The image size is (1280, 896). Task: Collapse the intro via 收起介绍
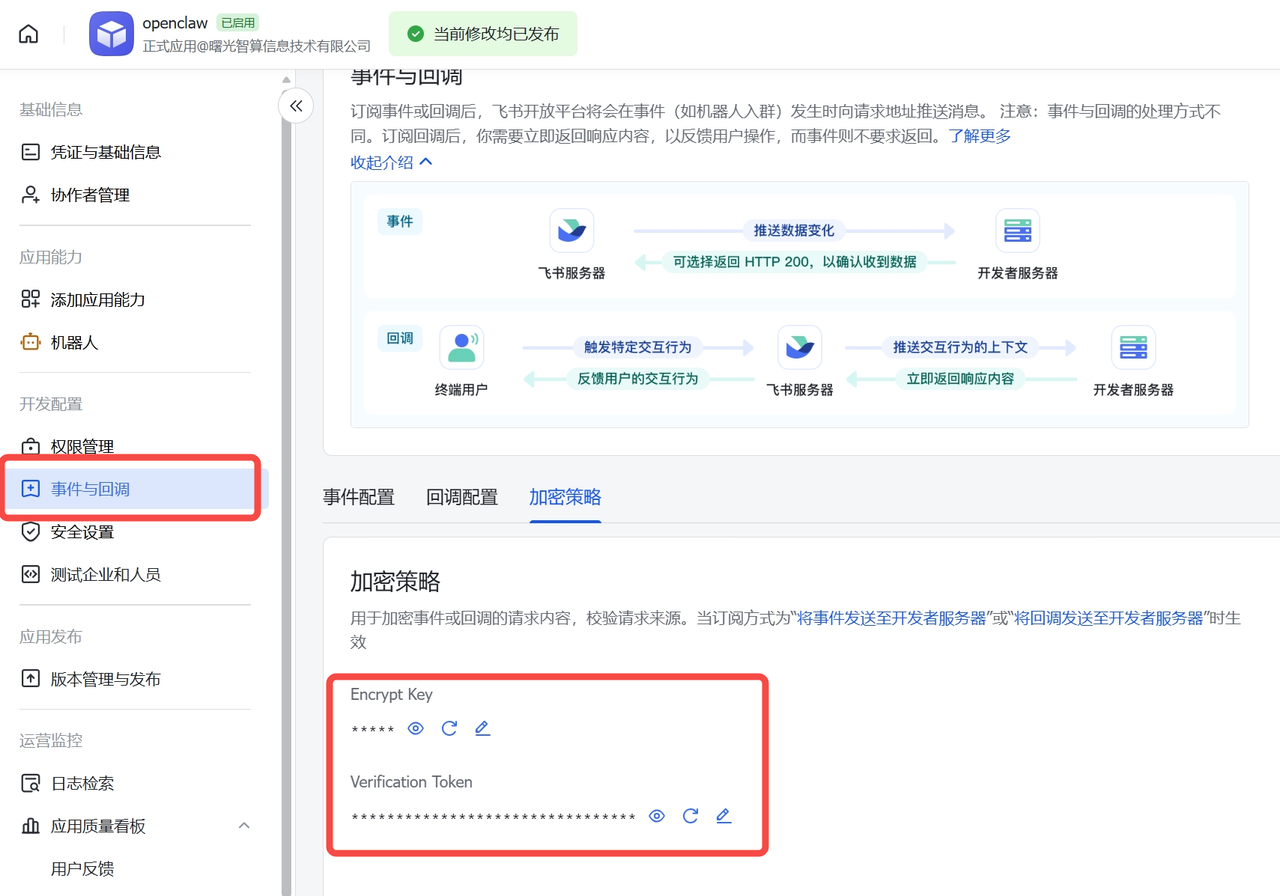391,162
